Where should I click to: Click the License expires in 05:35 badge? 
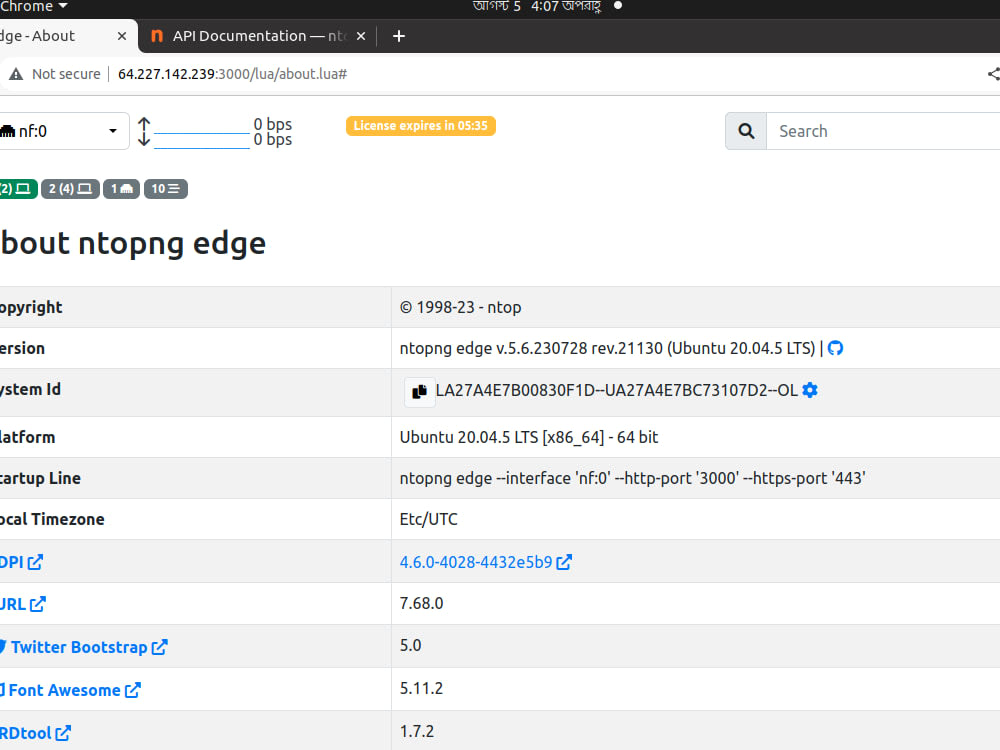(421, 126)
